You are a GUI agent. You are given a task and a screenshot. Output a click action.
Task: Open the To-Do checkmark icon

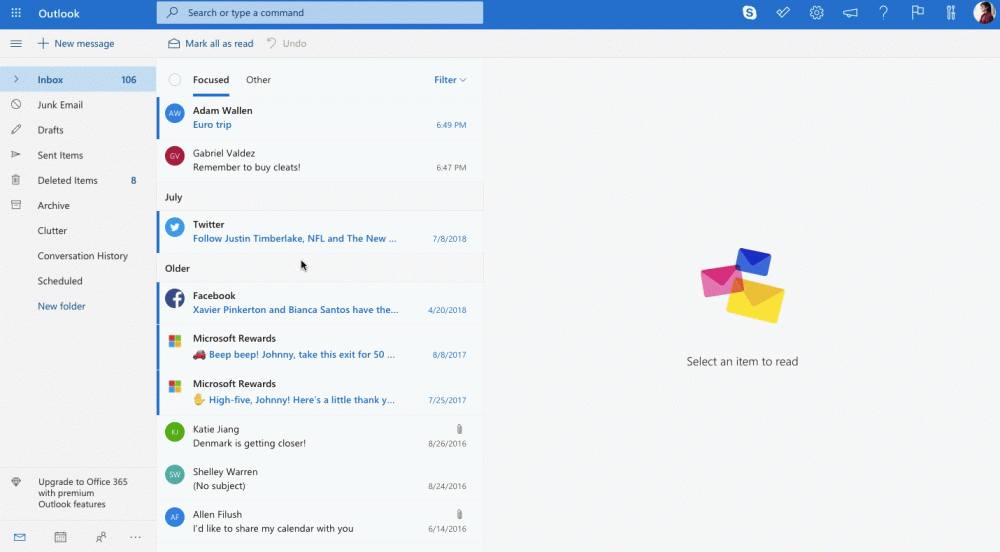click(x=783, y=13)
